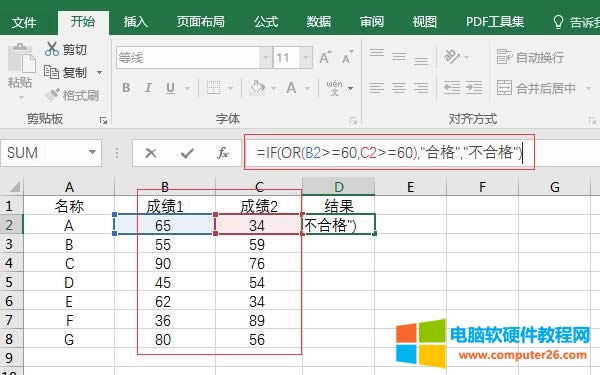This screenshot has height=375, width=600.
Task: Confirm formula with the checkmark button
Action: click(x=187, y=153)
